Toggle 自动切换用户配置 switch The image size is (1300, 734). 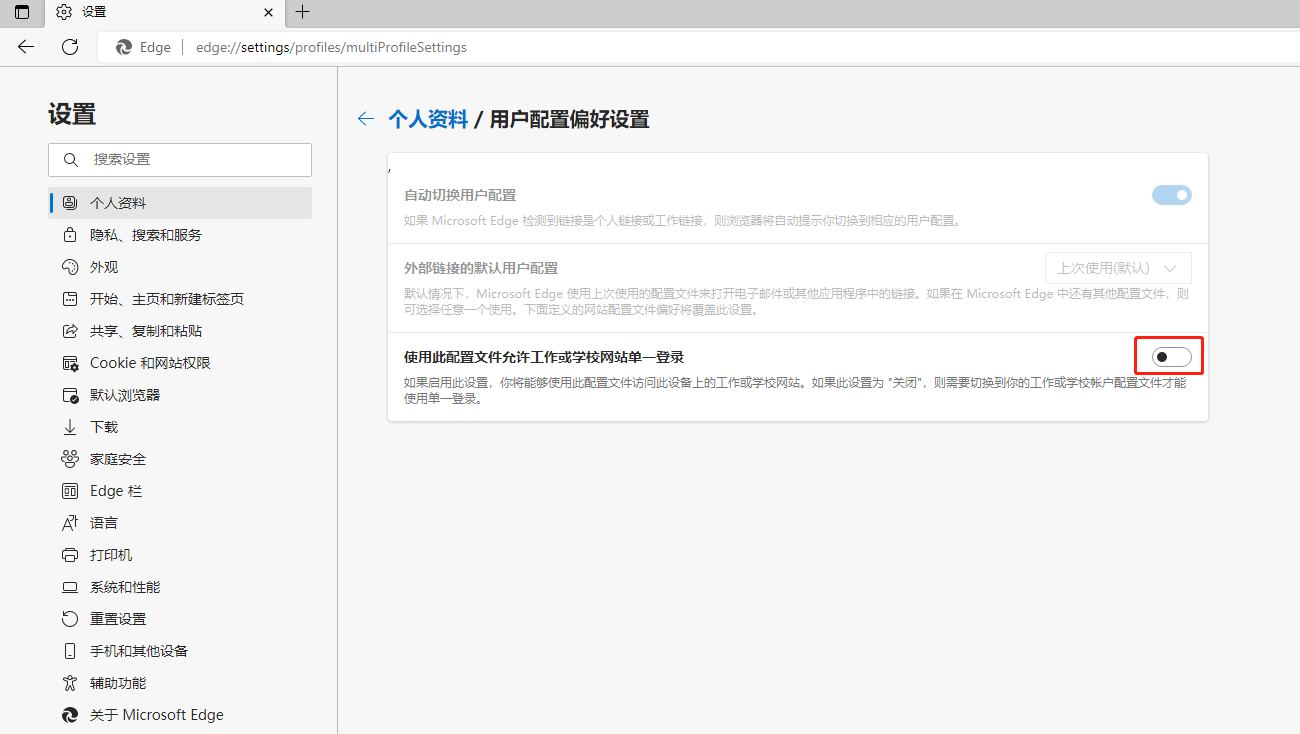click(x=1172, y=195)
